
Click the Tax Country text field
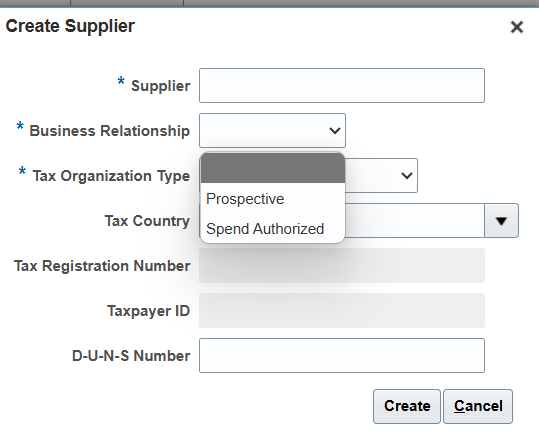pos(415,221)
